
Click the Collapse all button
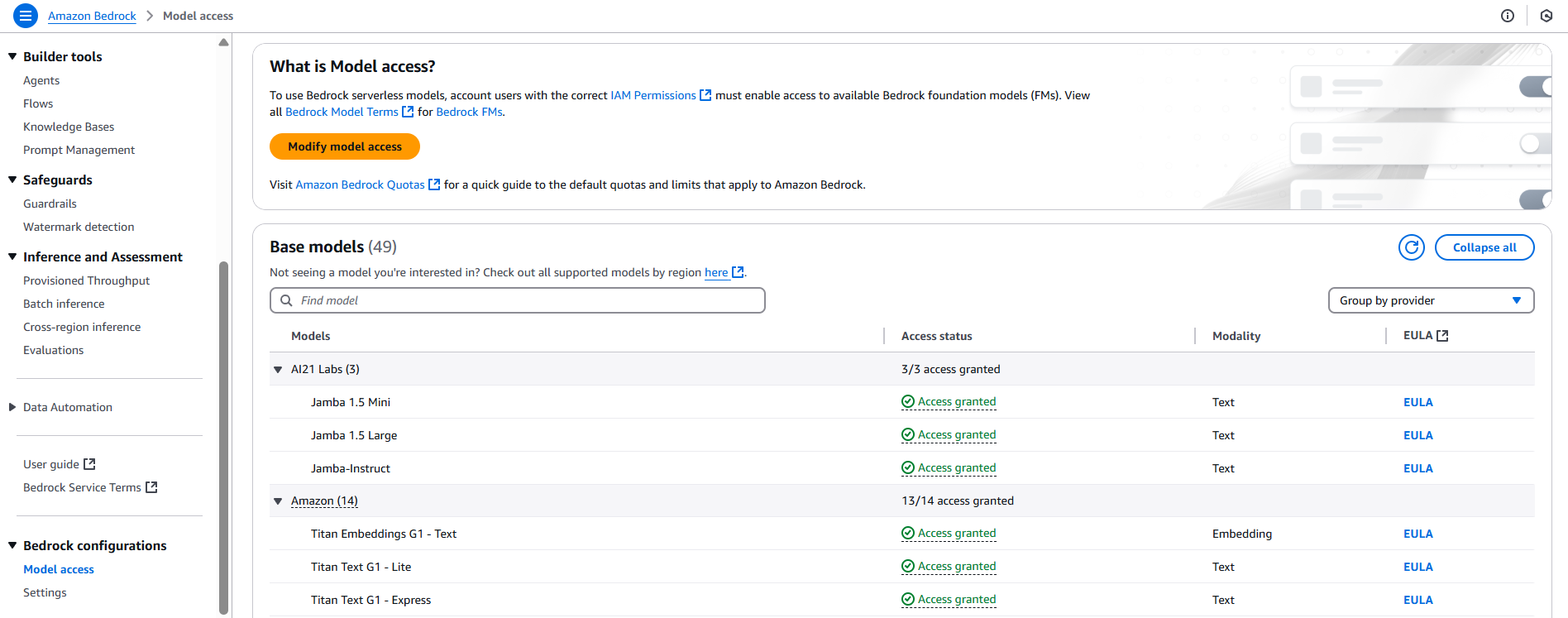[x=1484, y=247]
